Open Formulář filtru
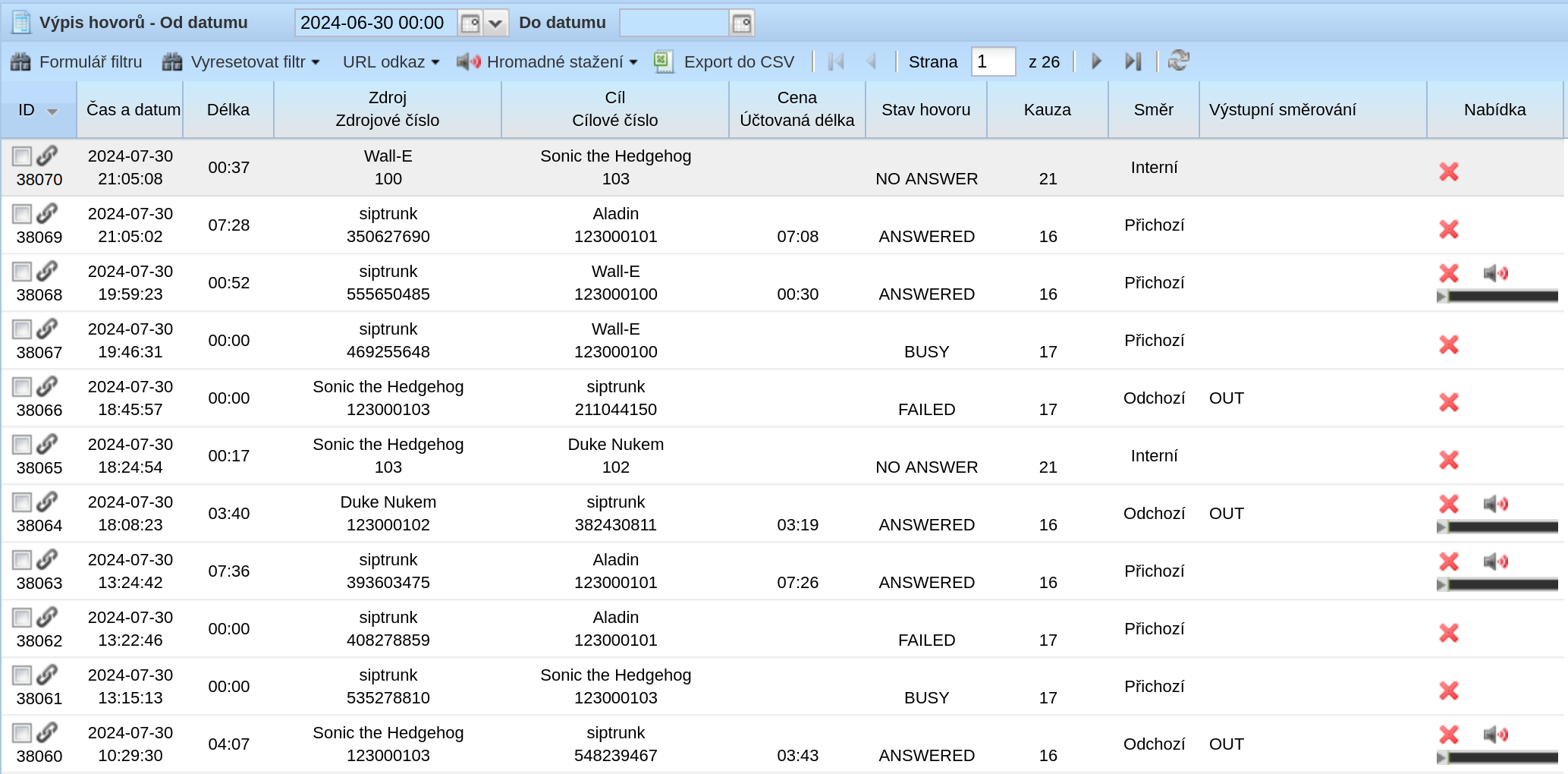Screen dimensions: 1568x774 pos(77,62)
